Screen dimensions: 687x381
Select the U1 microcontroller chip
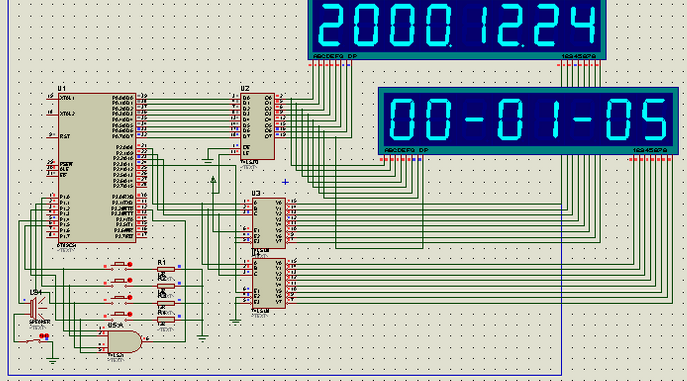[x=97, y=167]
